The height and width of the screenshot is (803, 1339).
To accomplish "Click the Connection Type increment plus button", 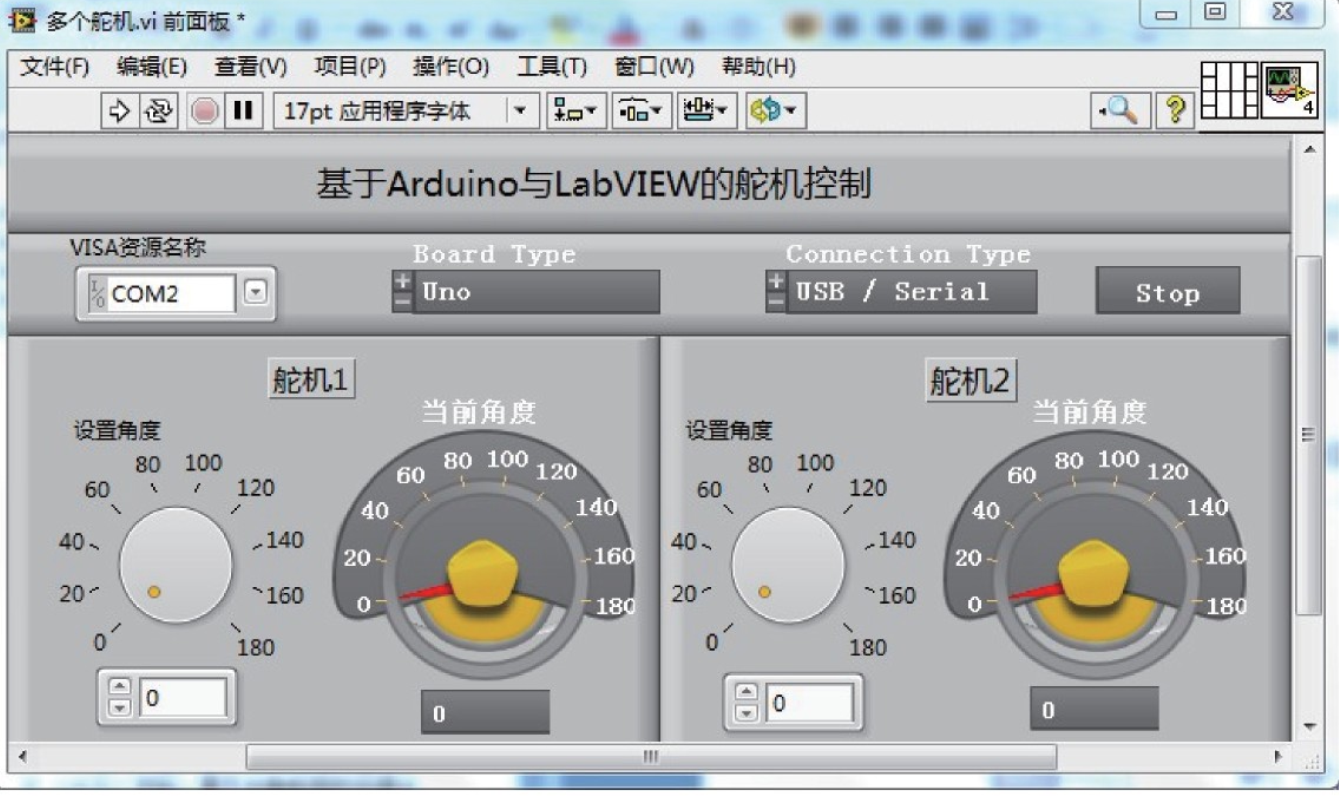I will click(775, 281).
